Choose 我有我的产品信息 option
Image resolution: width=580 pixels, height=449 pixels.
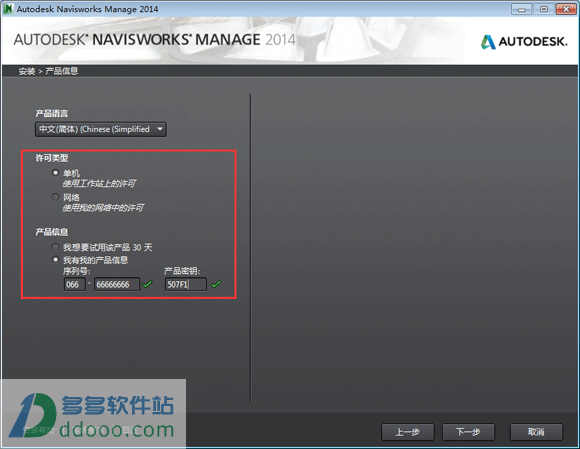click(x=55, y=260)
